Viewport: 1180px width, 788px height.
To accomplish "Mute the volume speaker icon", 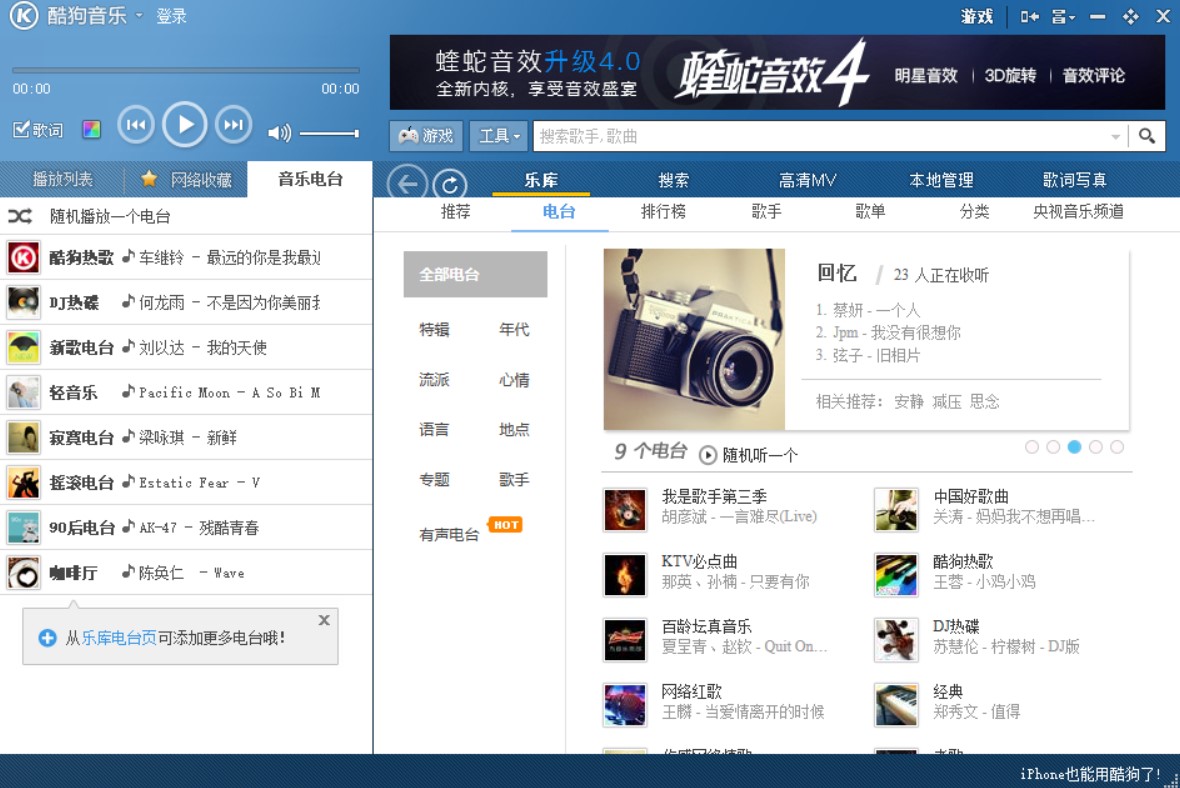I will (x=279, y=133).
